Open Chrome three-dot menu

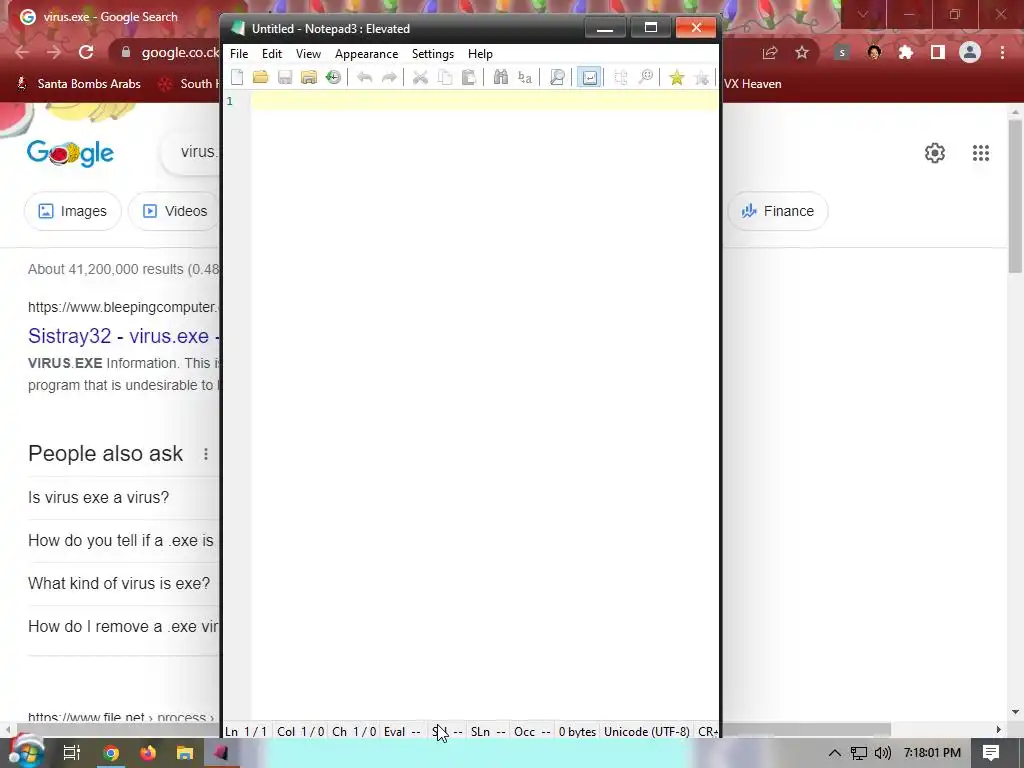click(x=1002, y=53)
